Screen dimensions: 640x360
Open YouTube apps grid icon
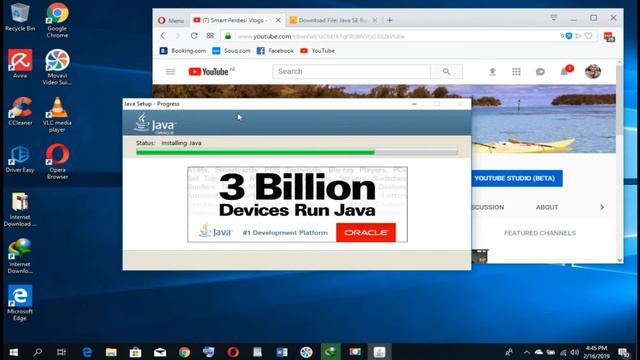click(516, 72)
